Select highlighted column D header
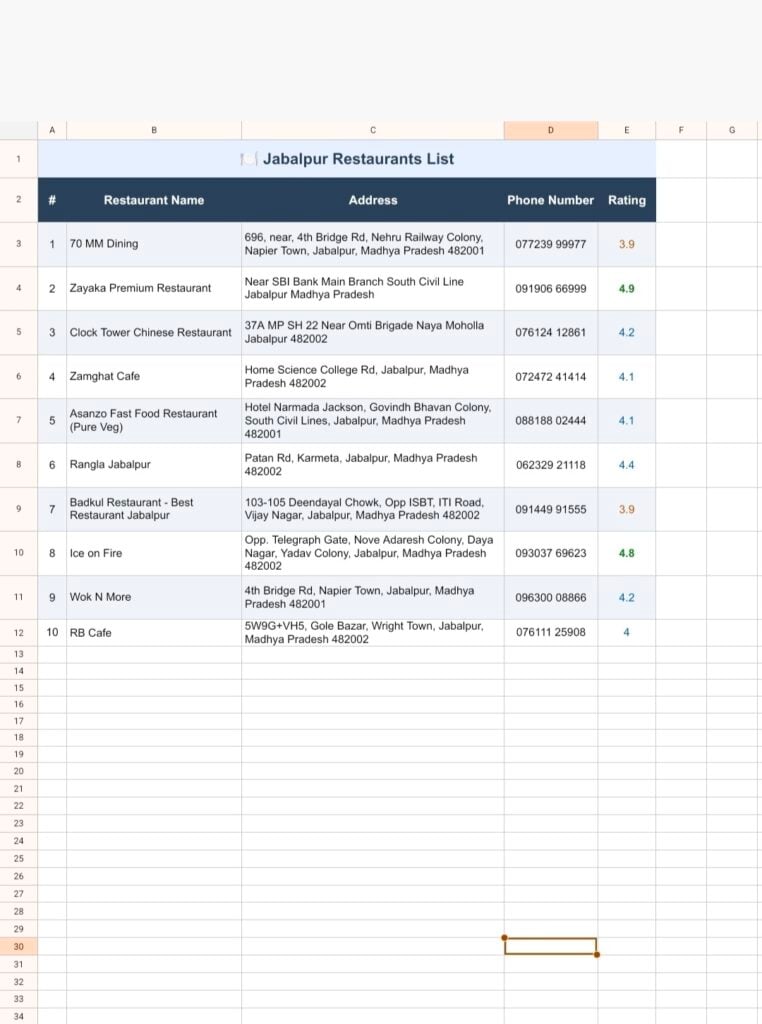 550,130
